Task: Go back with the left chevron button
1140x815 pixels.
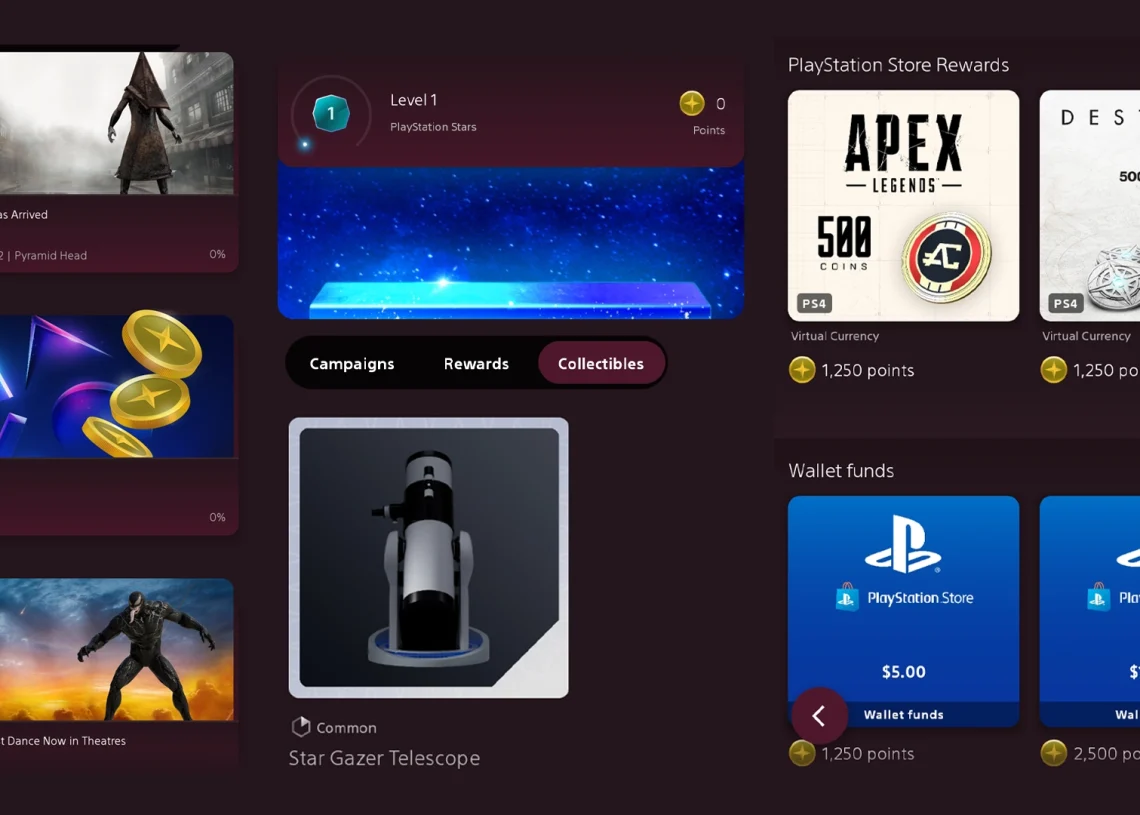Action: (x=819, y=716)
